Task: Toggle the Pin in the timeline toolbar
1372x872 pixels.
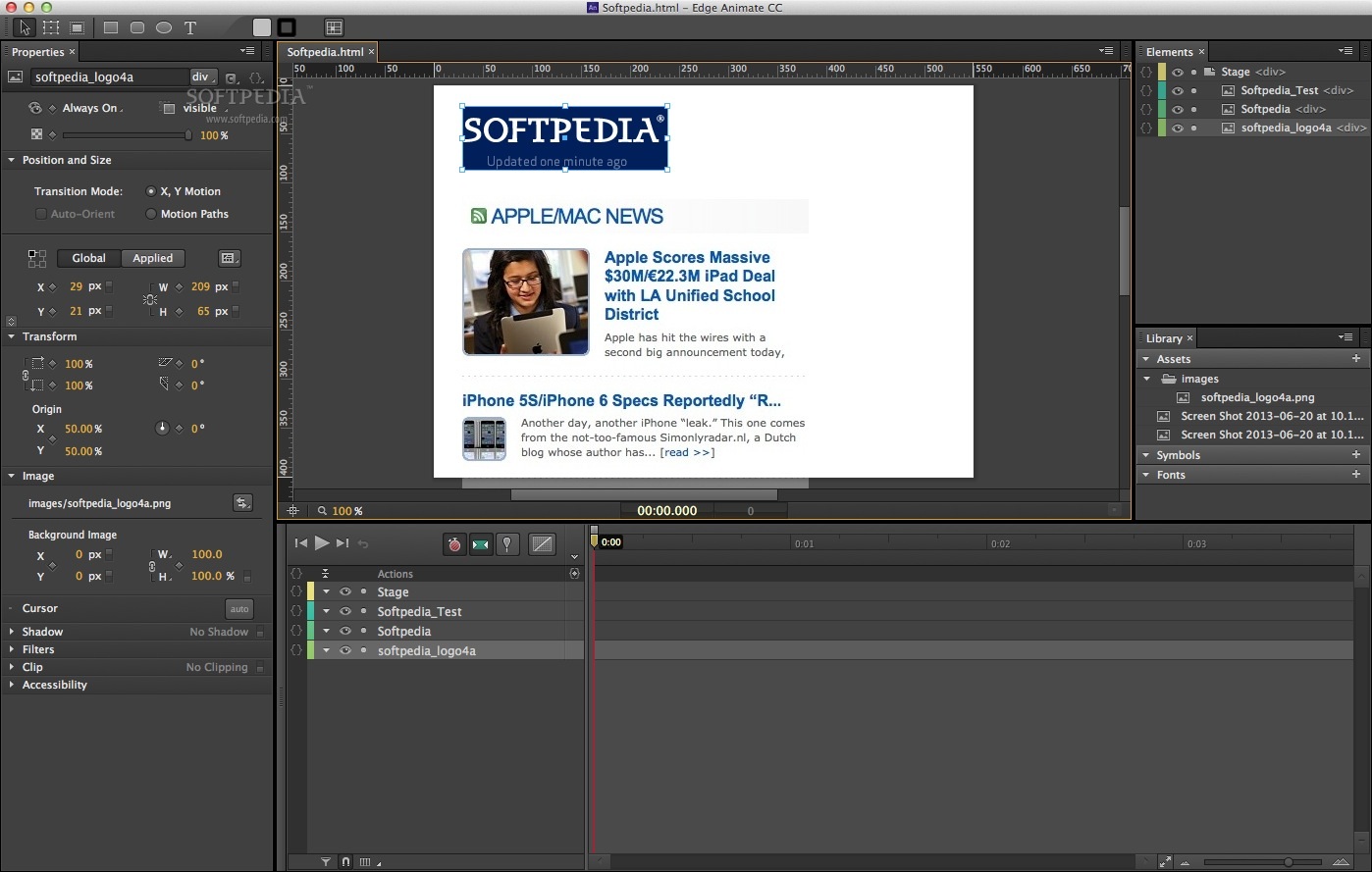Action: point(507,543)
